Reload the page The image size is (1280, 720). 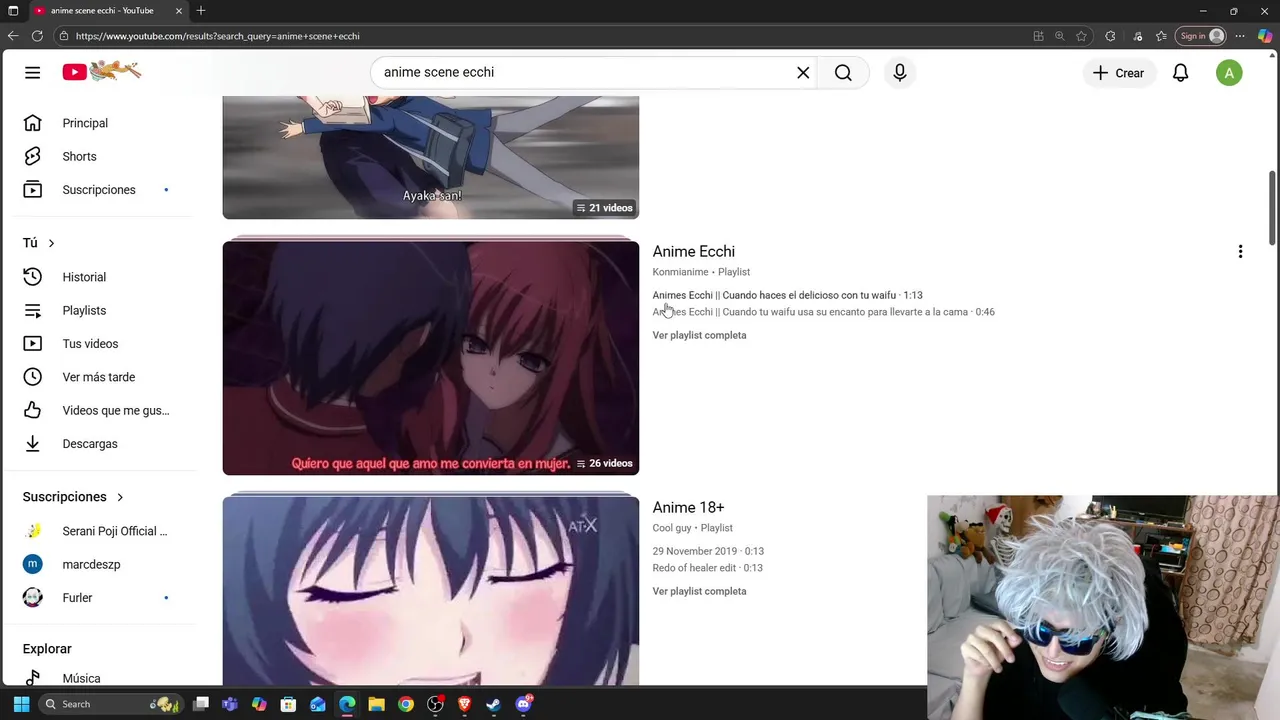tap(37, 36)
